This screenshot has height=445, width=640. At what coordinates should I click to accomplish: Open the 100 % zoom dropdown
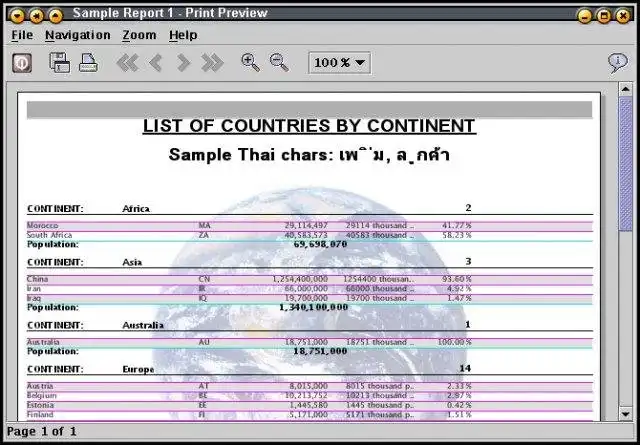pyautogui.click(x=340, y=62)
